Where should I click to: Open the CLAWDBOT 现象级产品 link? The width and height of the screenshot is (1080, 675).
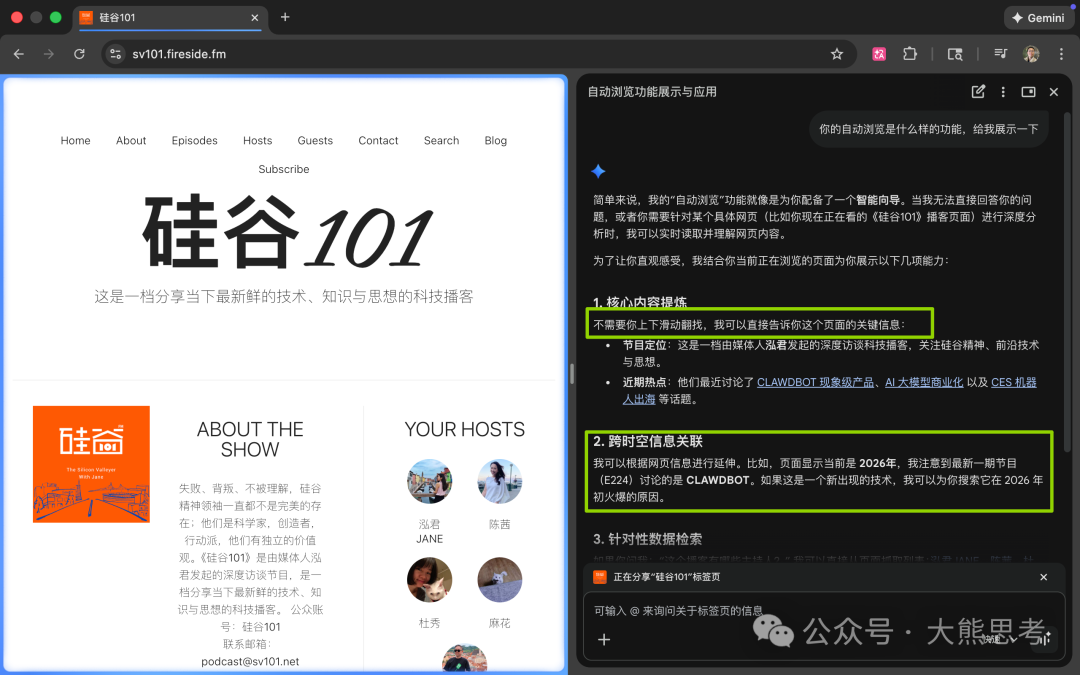[816, 381]
